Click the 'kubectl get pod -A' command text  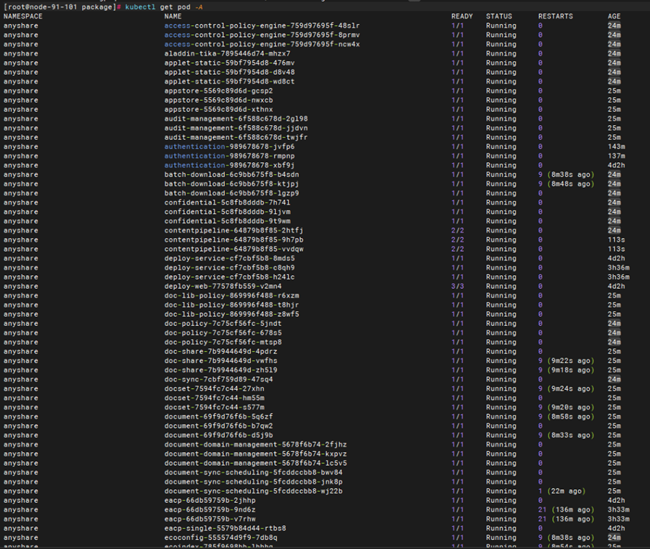(164, 7)
